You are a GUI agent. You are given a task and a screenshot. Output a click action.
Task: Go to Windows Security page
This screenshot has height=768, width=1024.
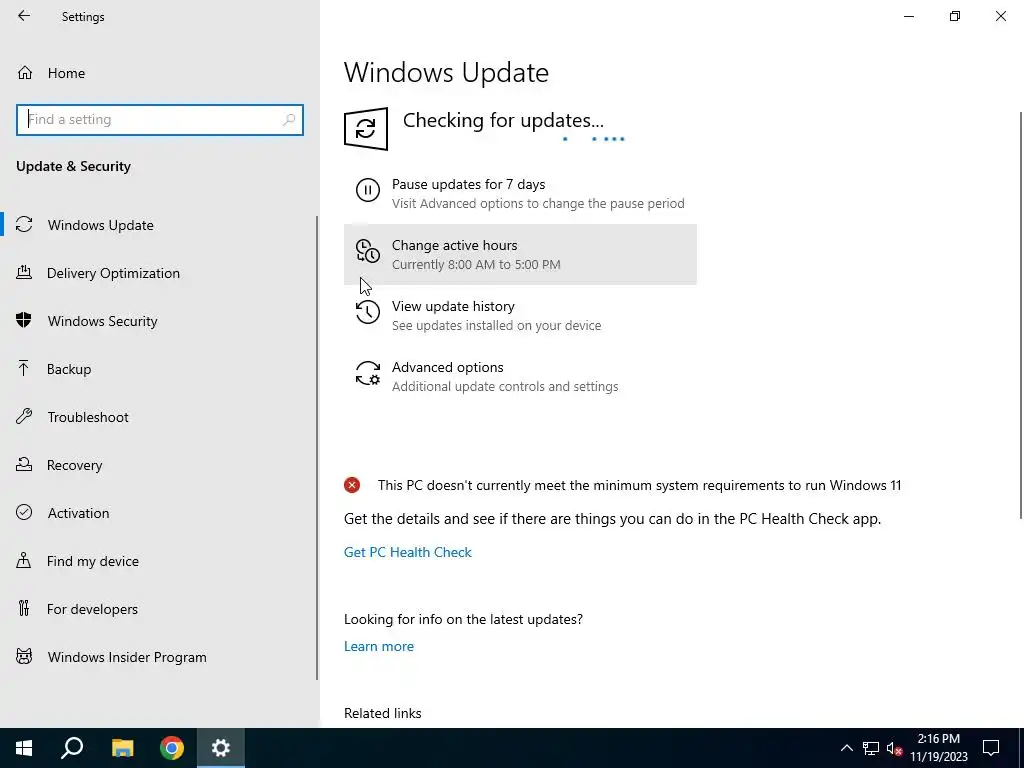(159, 321)
